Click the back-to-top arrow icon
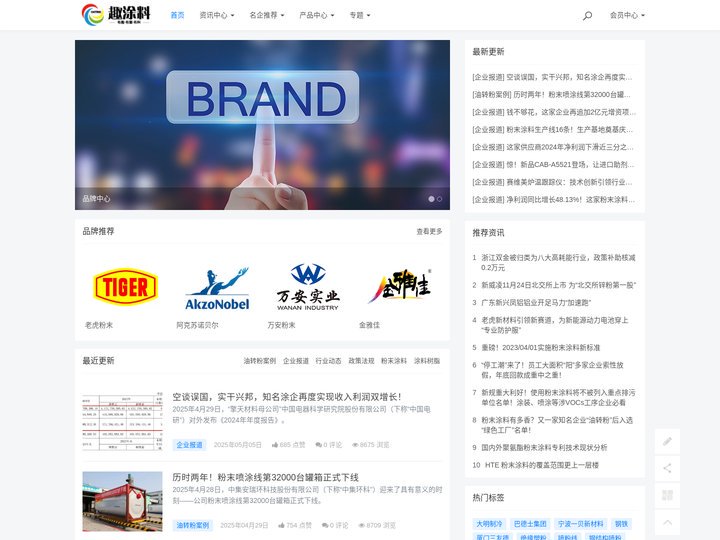 [667, 522]
